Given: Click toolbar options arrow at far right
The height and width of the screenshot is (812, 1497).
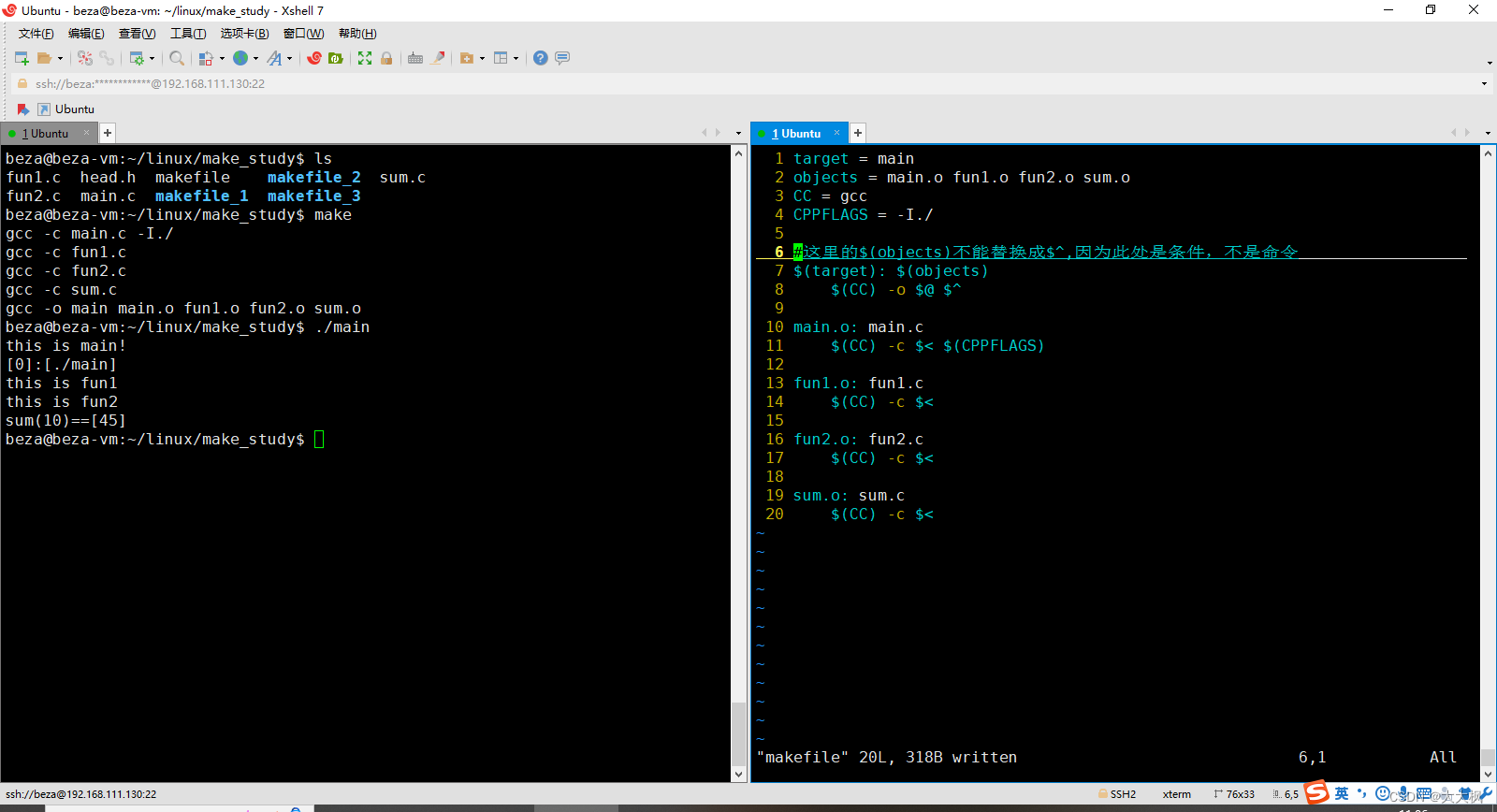Looking at the screenshot, I should point(1490,63).
